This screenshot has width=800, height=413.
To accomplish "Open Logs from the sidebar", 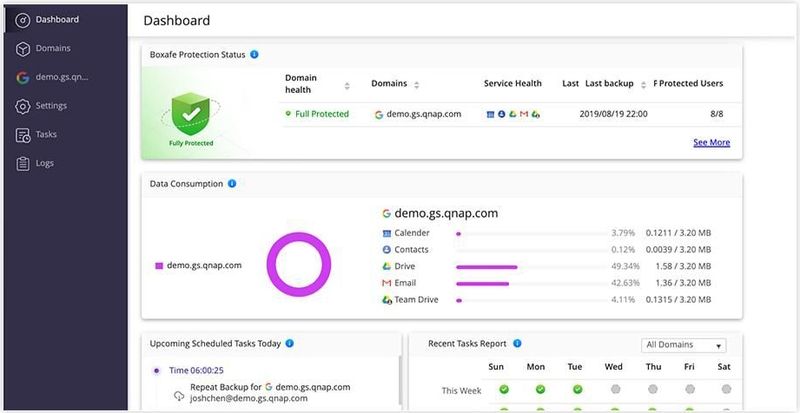I will coord(66,163).
